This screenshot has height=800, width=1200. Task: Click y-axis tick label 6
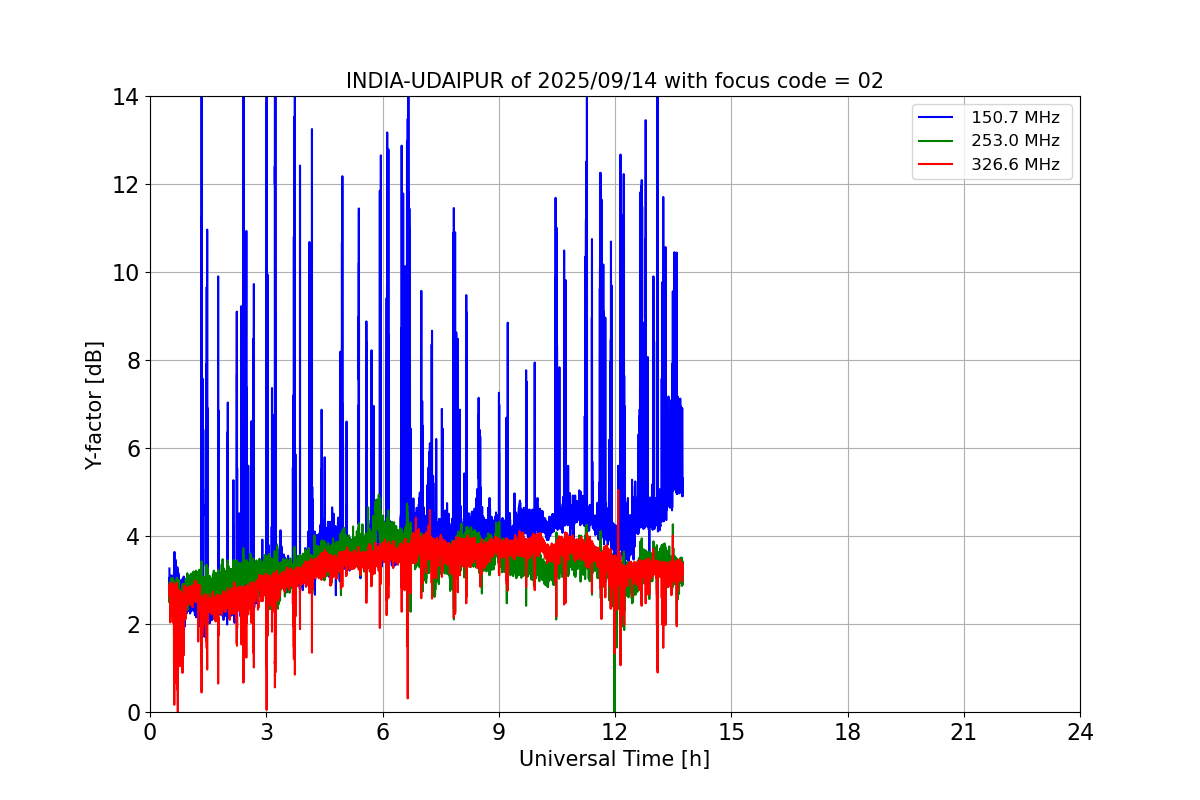132,449
